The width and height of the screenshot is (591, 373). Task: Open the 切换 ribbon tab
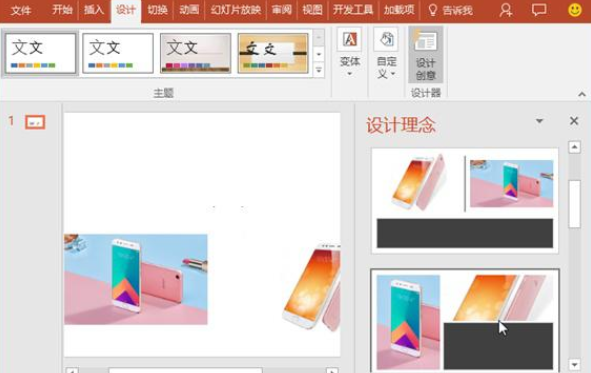(157, 10)
